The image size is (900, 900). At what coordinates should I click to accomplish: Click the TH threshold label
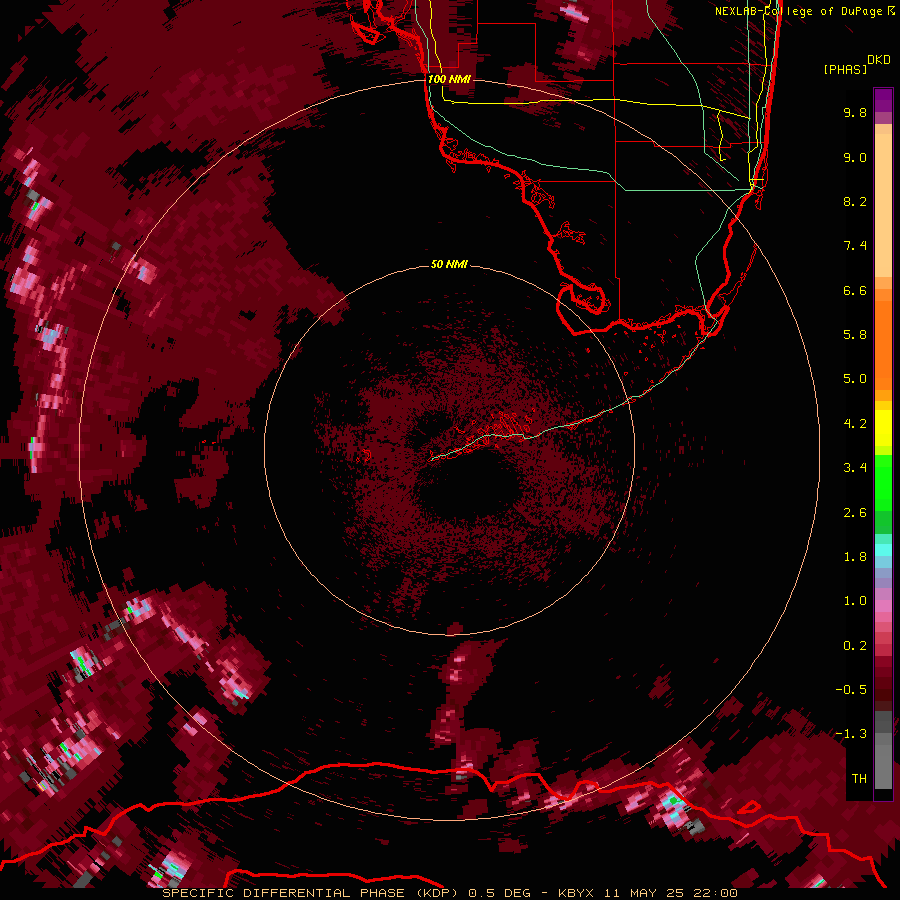(x=859, y=779)
